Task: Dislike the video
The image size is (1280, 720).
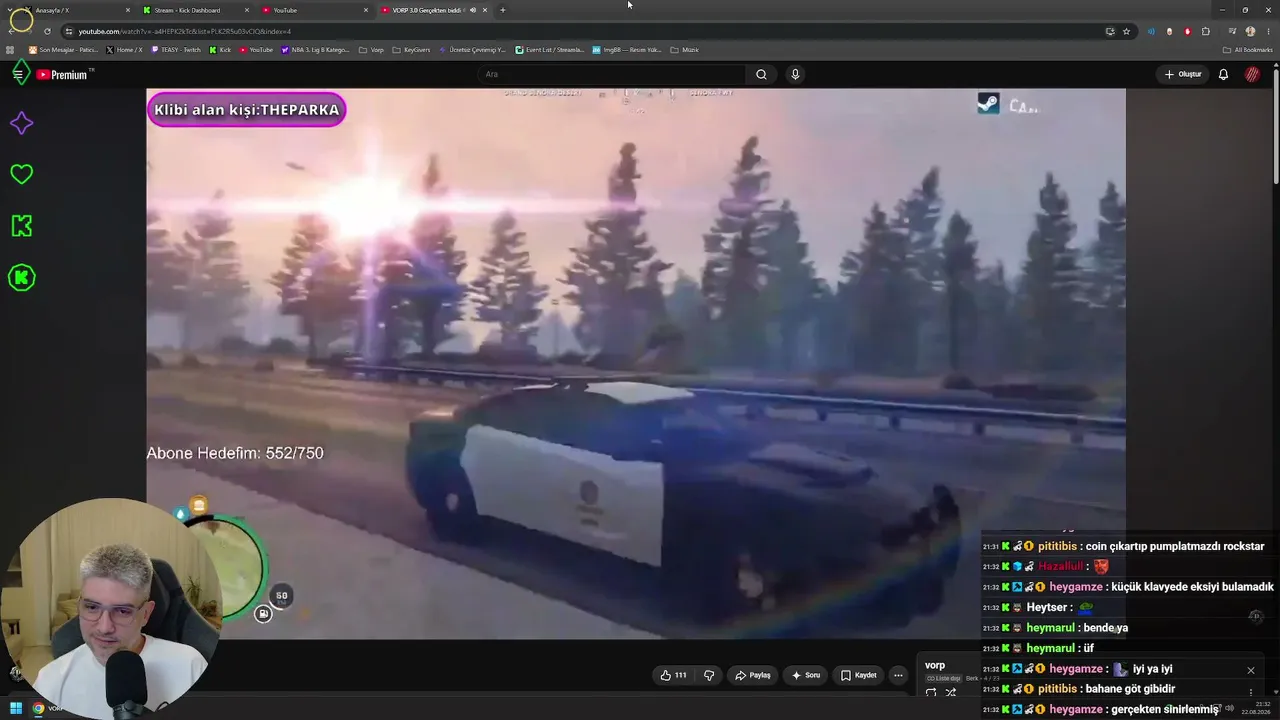Action: tap(709, 675)
